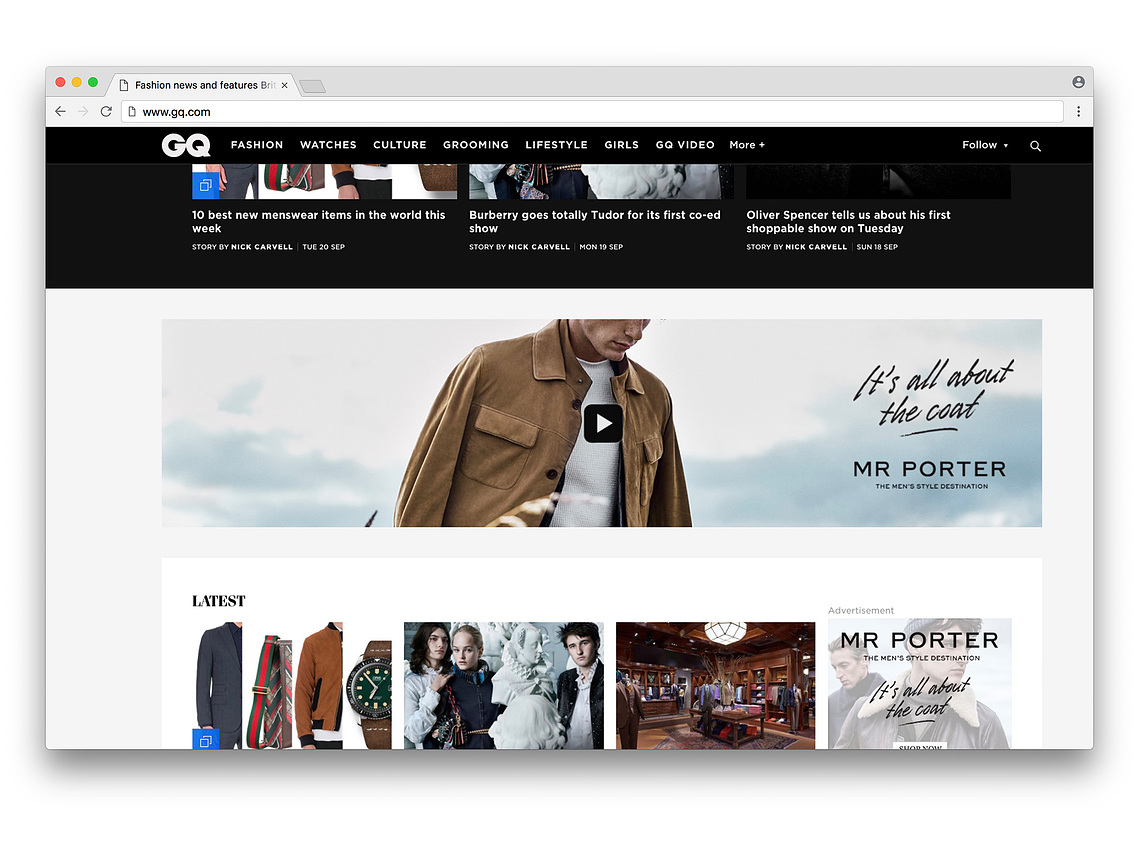The height and width of the screenshot is (854, 1139).
Task: Minimize the window with the yellow button
Action: [x=76, y=82]
